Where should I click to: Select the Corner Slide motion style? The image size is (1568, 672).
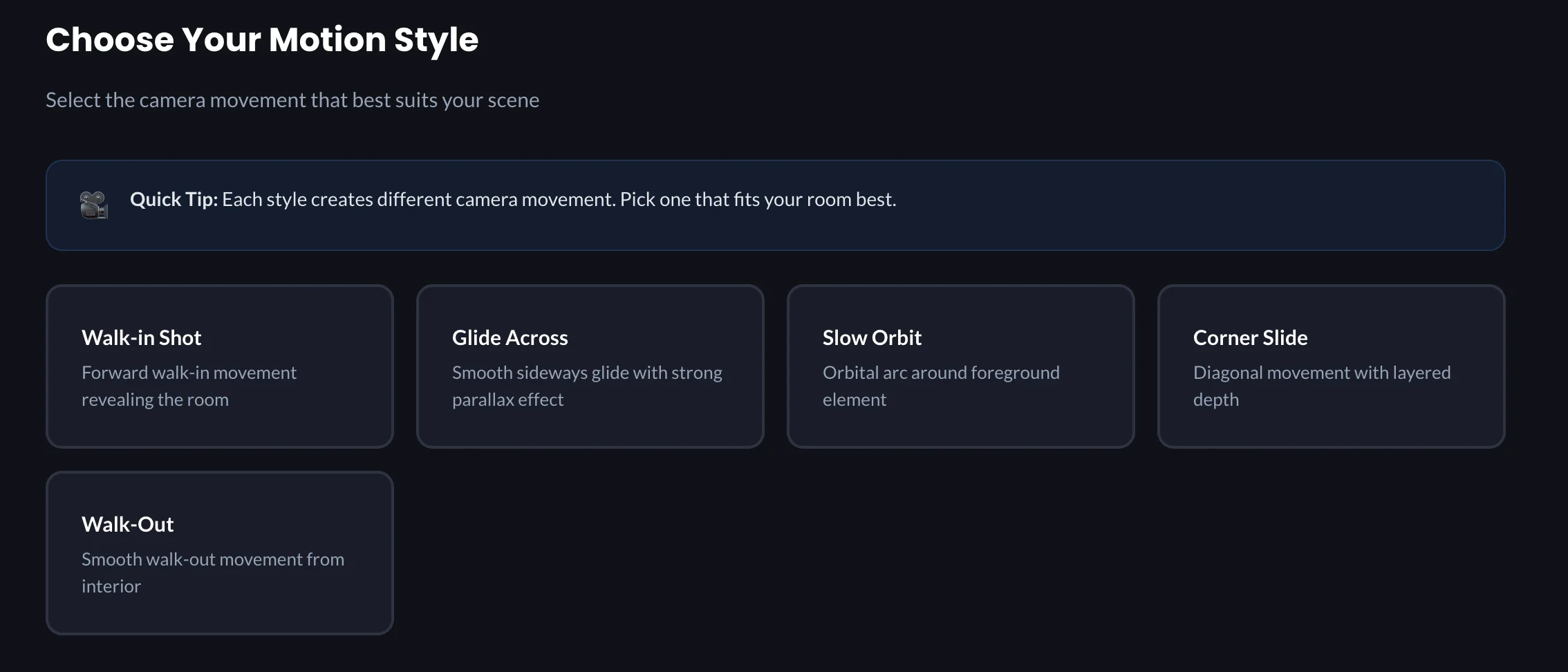(x=1331, y=366)
